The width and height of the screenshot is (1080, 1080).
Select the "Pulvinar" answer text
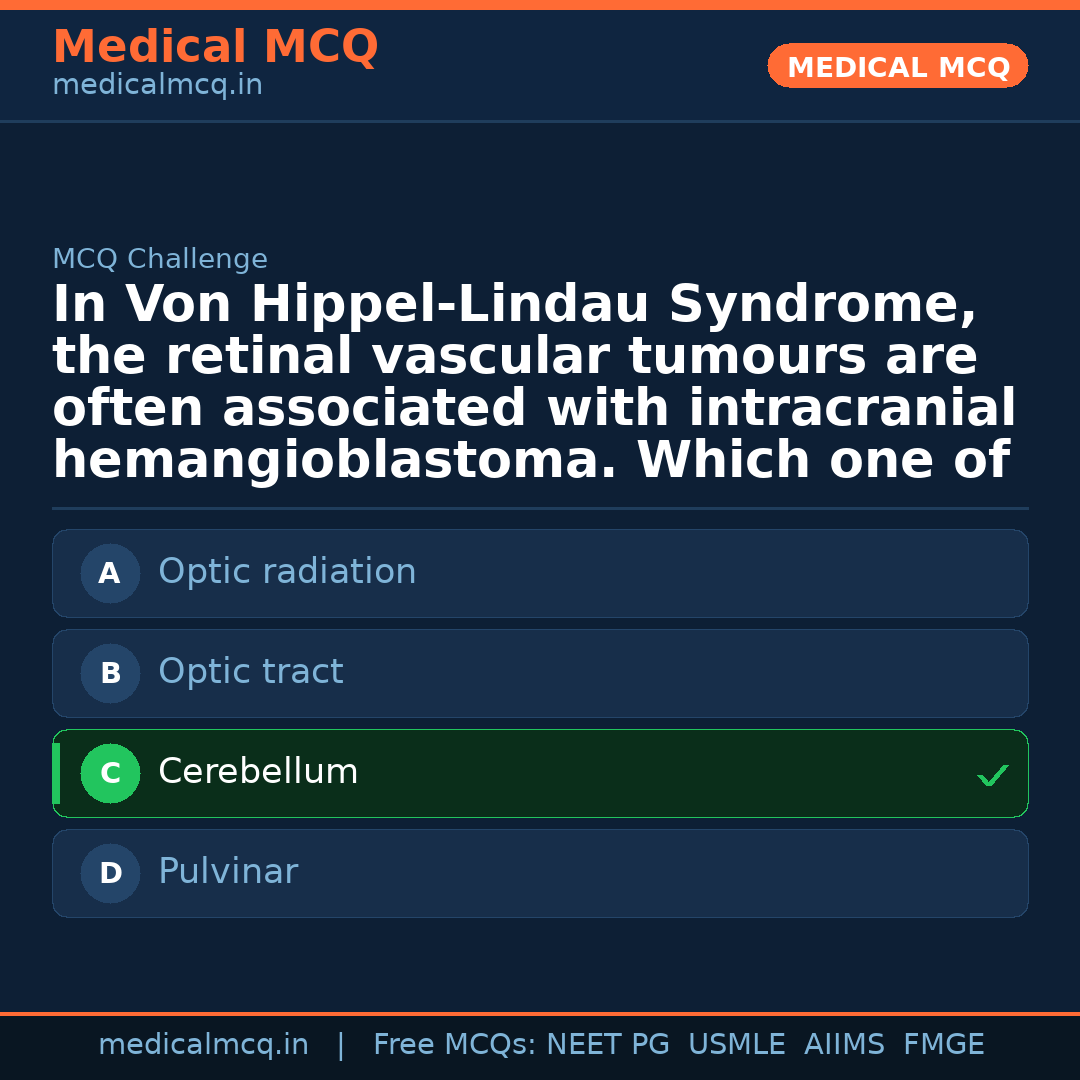coord(228,872)
